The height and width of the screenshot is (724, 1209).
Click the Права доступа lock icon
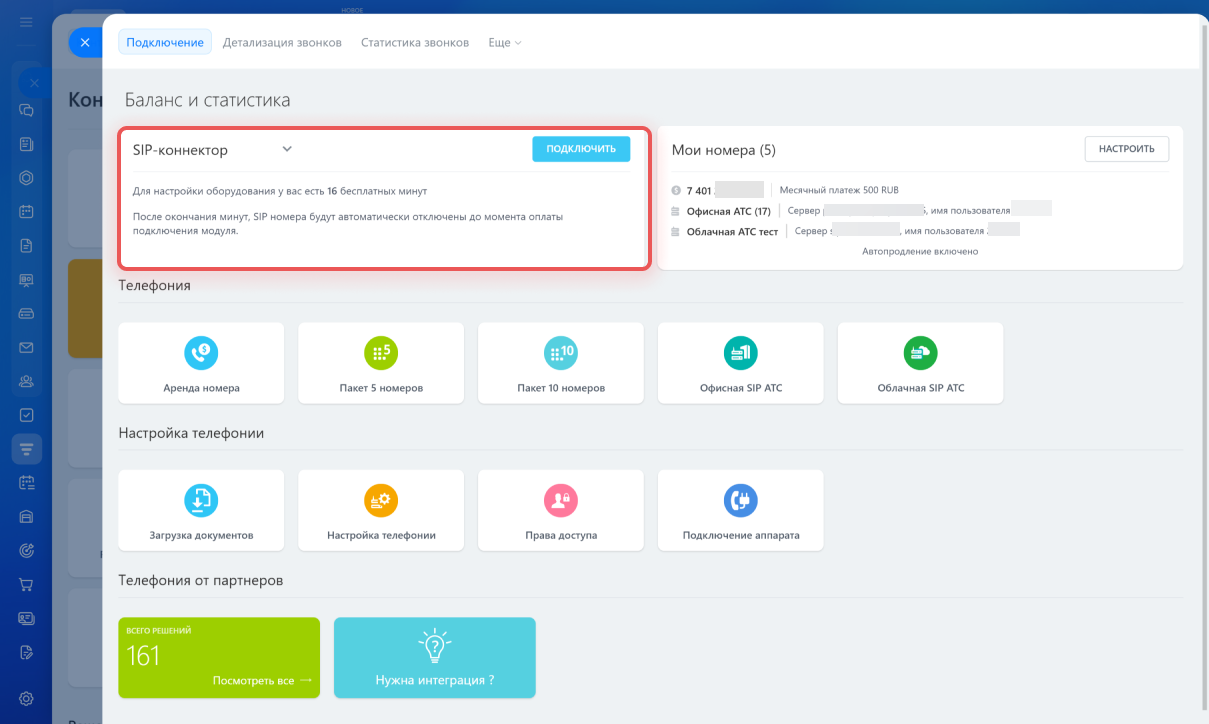tap(561, 500)
